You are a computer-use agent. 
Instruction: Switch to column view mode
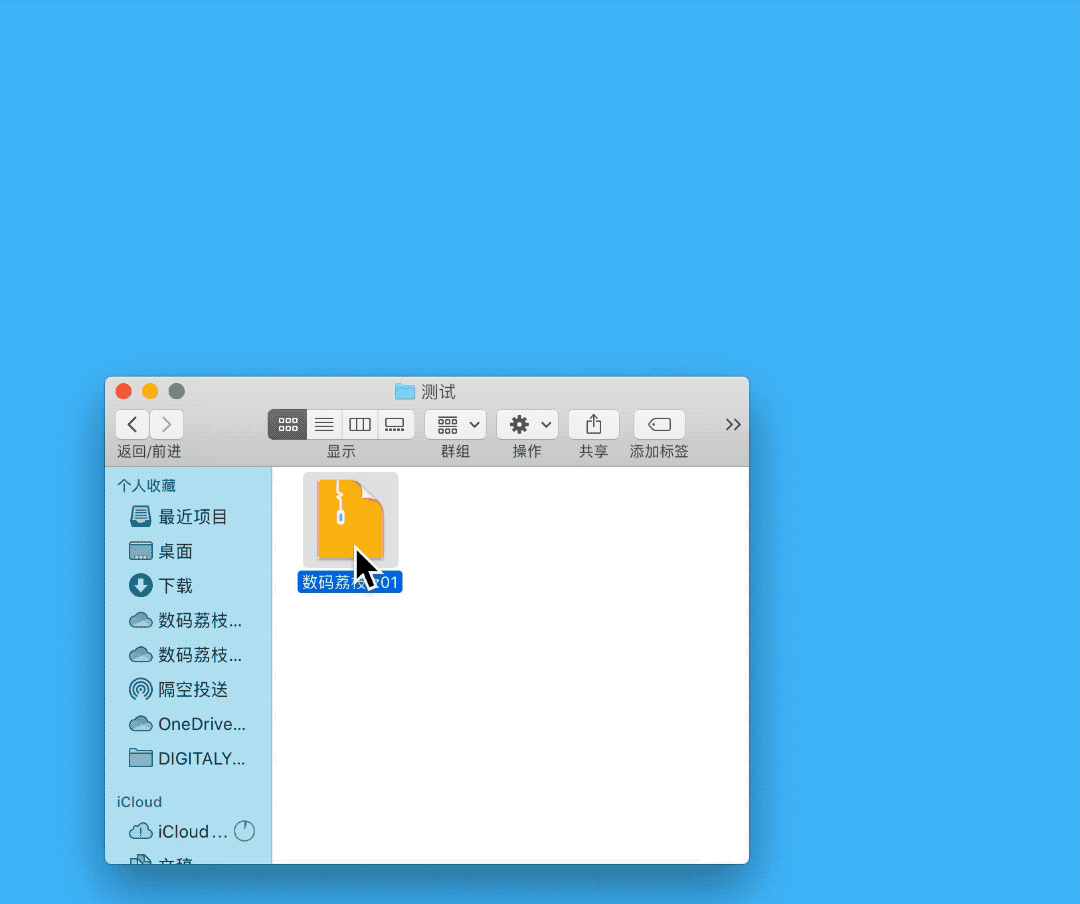coord(360,424)
